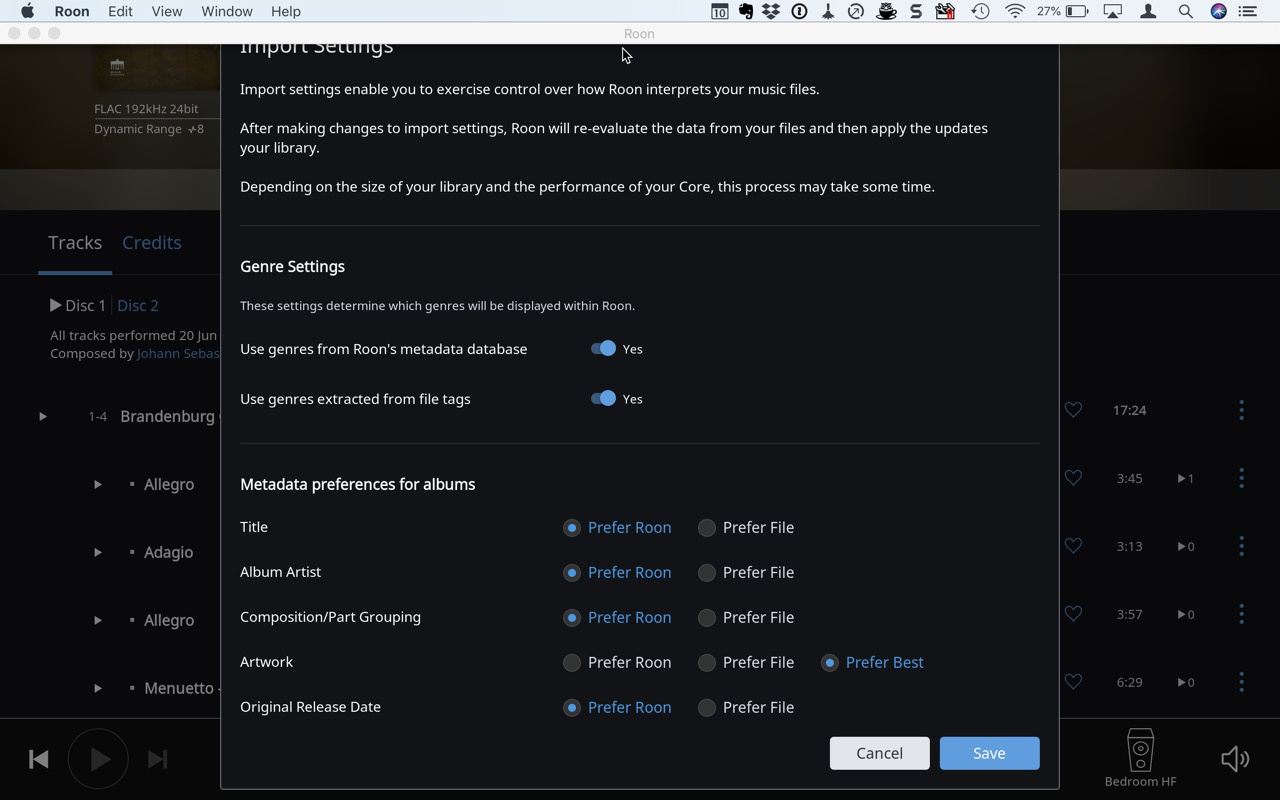Select Prefer File for Album Artist
The image size is (1280, 800).
(x=746, y=573)
